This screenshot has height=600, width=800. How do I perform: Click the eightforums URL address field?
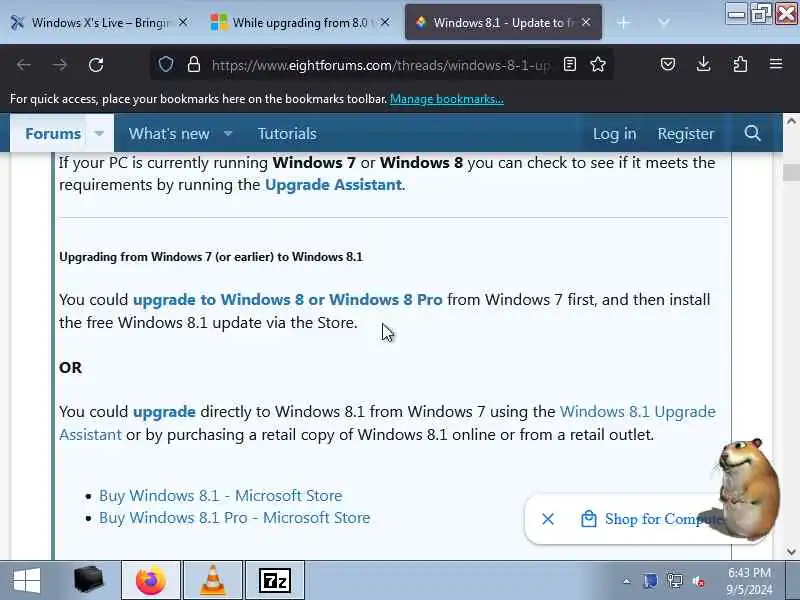pyautogui.click(x=381, y=65)
